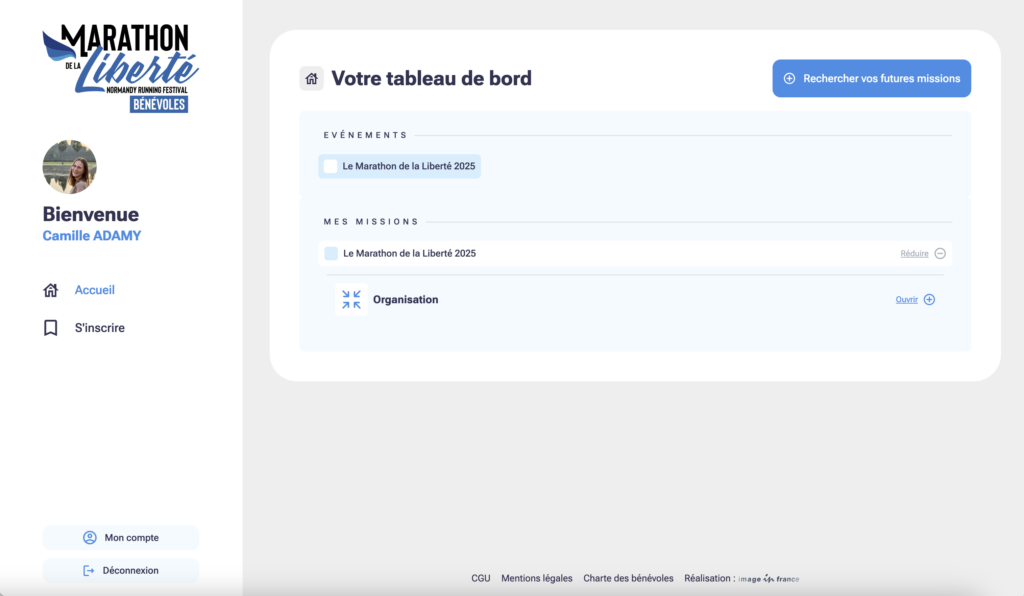Click the house icon next to Accueil
1024x596 pixels.
point(51,290)
